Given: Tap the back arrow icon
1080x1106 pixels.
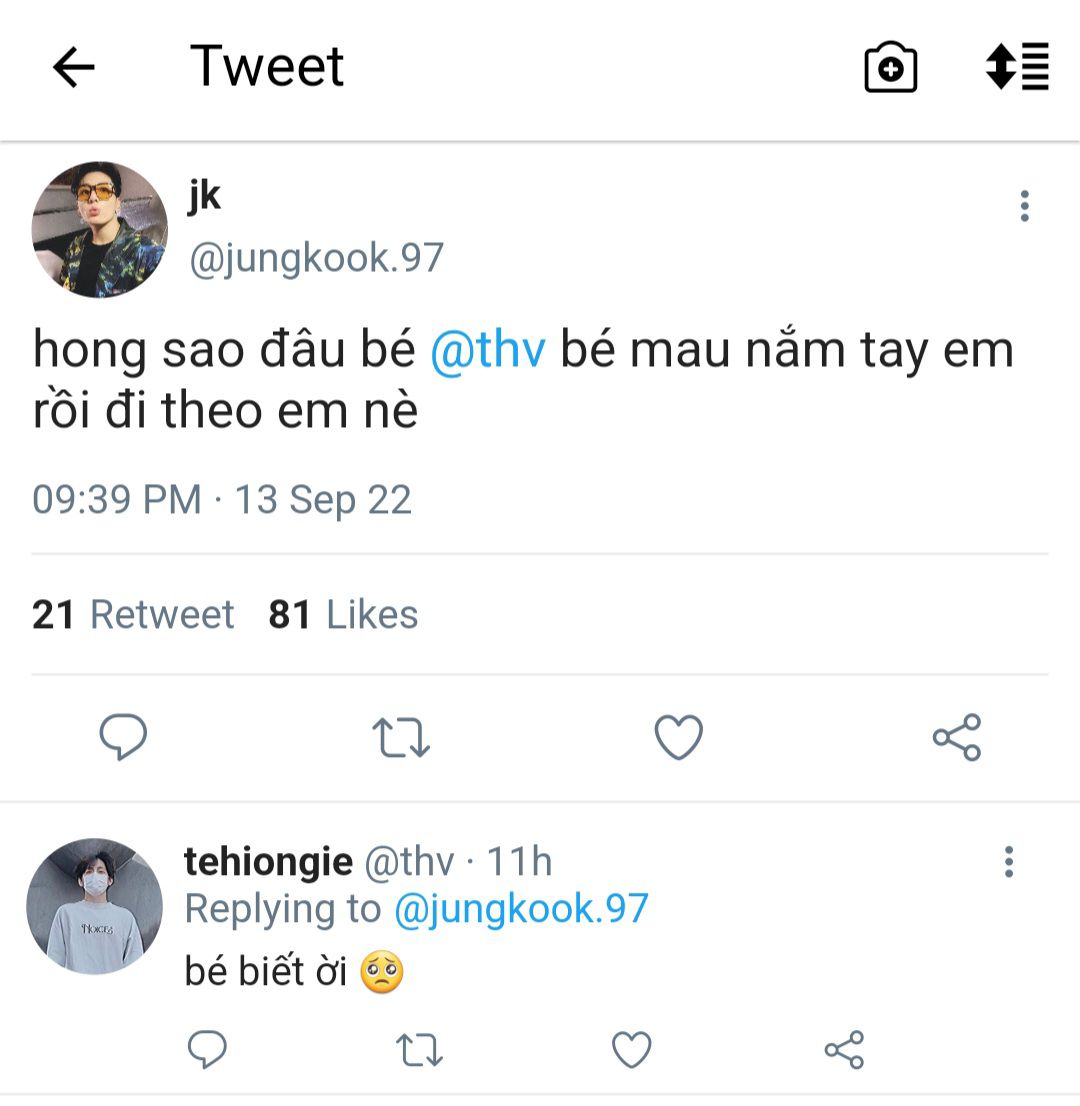Looking at the screenshot, I should point(74,68).
